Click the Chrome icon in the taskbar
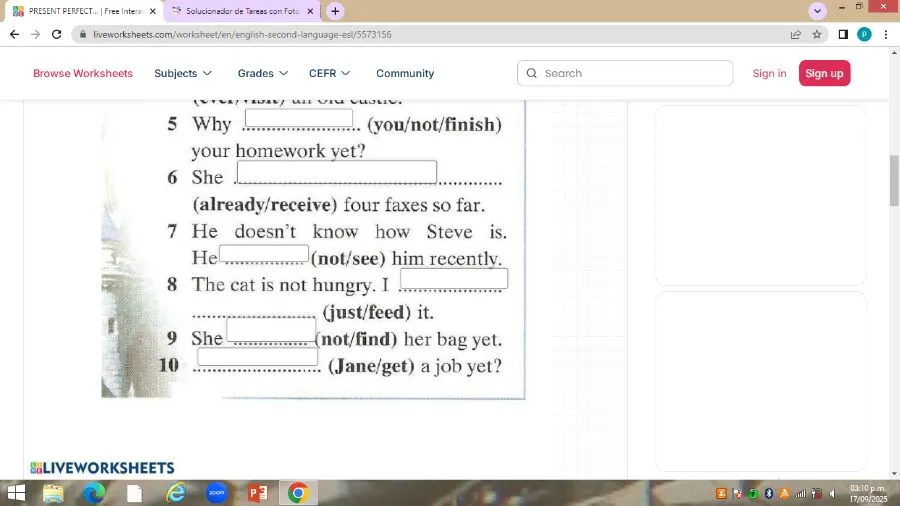Screen dimensions: 900x506 point(298,493)
